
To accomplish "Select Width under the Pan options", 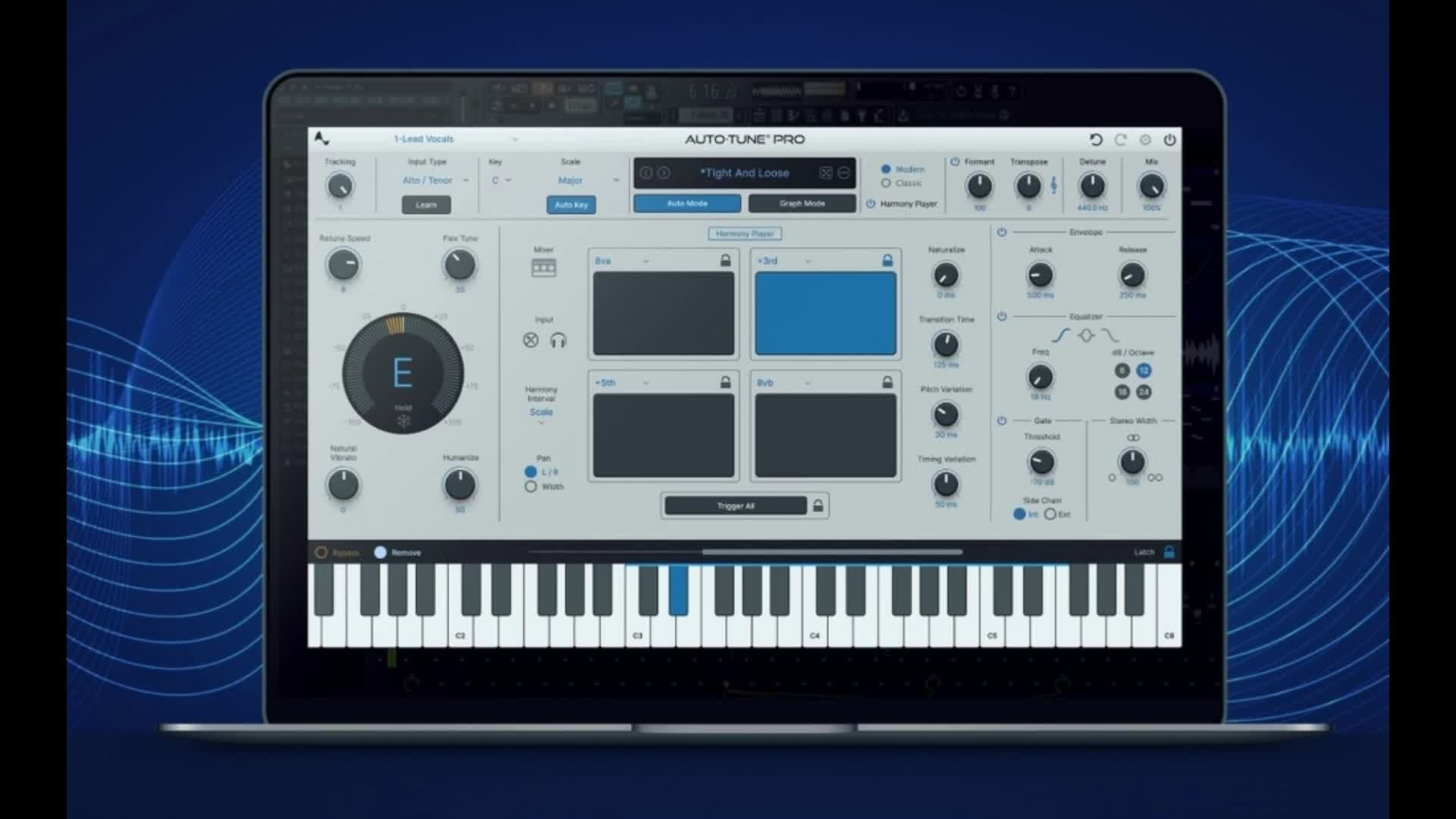I will click(x=531, y=486).
